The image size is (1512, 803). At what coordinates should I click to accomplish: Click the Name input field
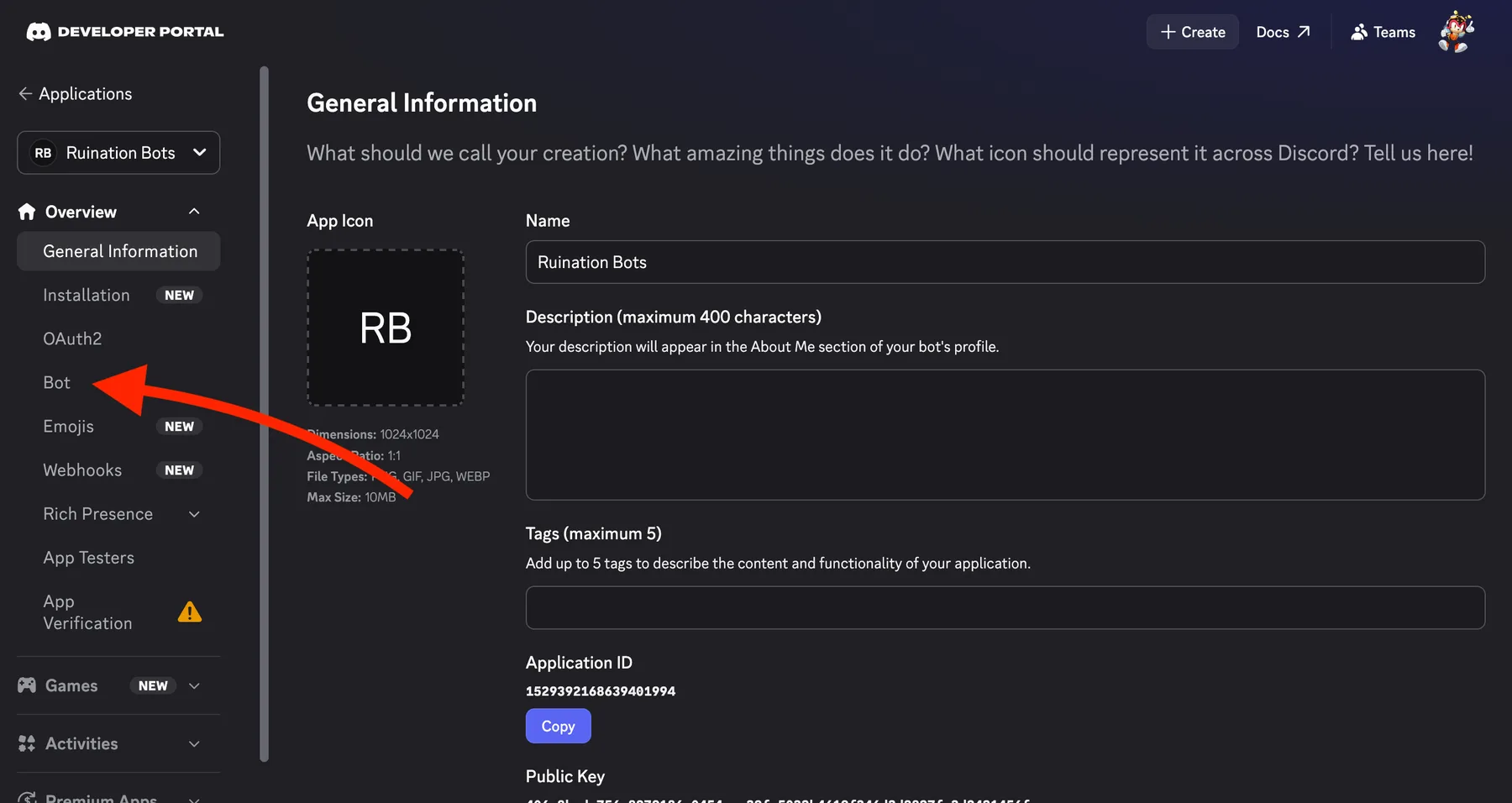click(x=1005, y=262)
